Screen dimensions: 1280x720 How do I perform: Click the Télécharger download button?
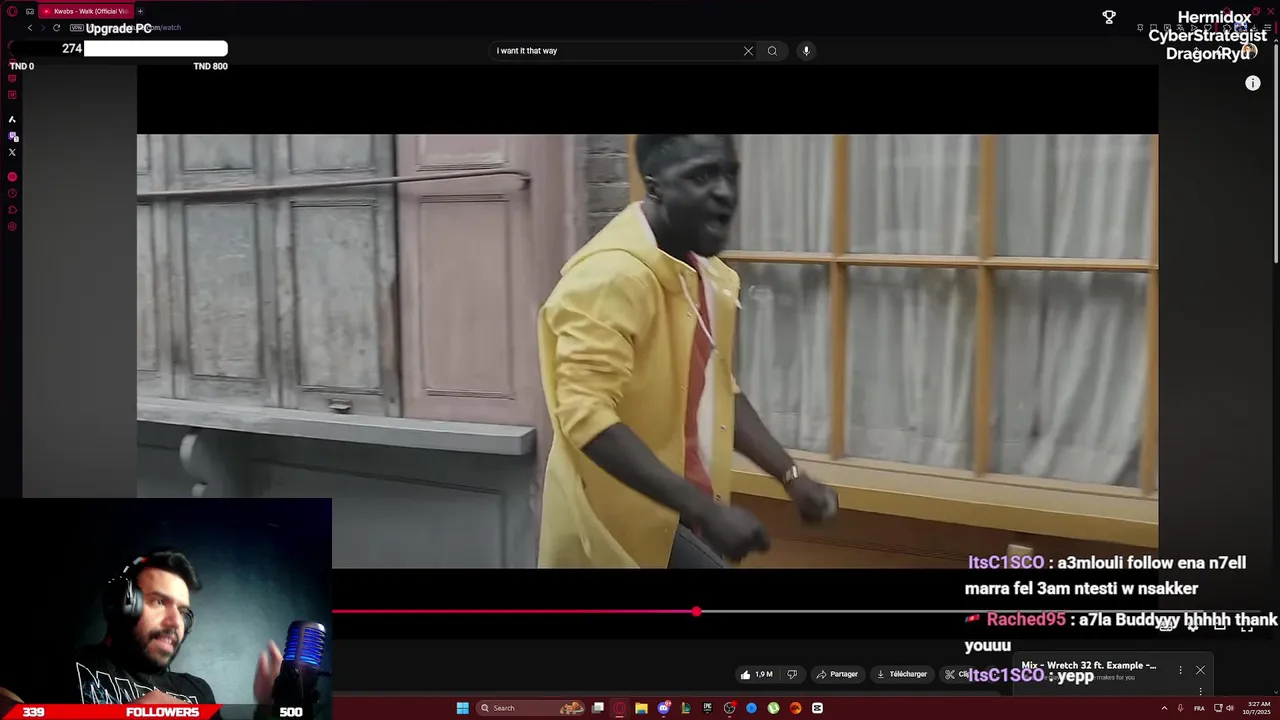(902, 674)
